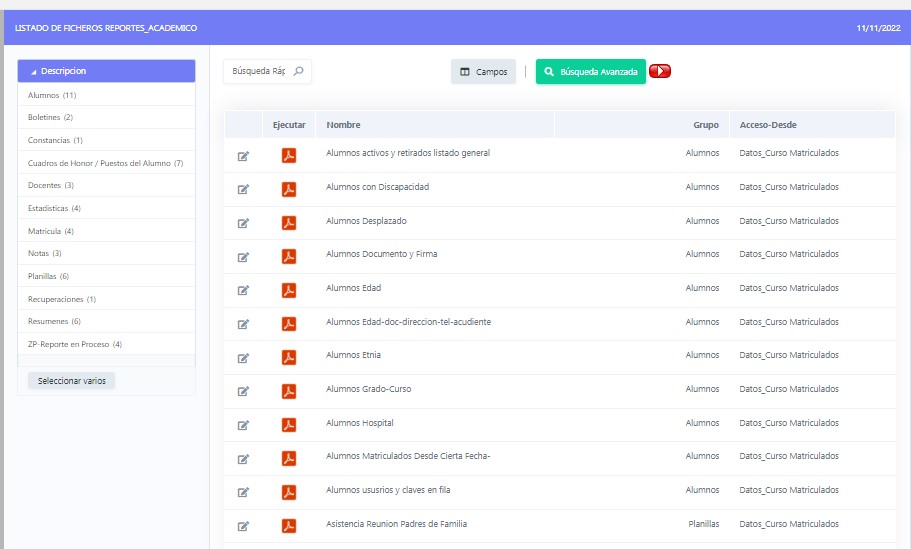911x549 pixels.
Task: Open Búsqueda Avanzada
Action: (590, 72)
